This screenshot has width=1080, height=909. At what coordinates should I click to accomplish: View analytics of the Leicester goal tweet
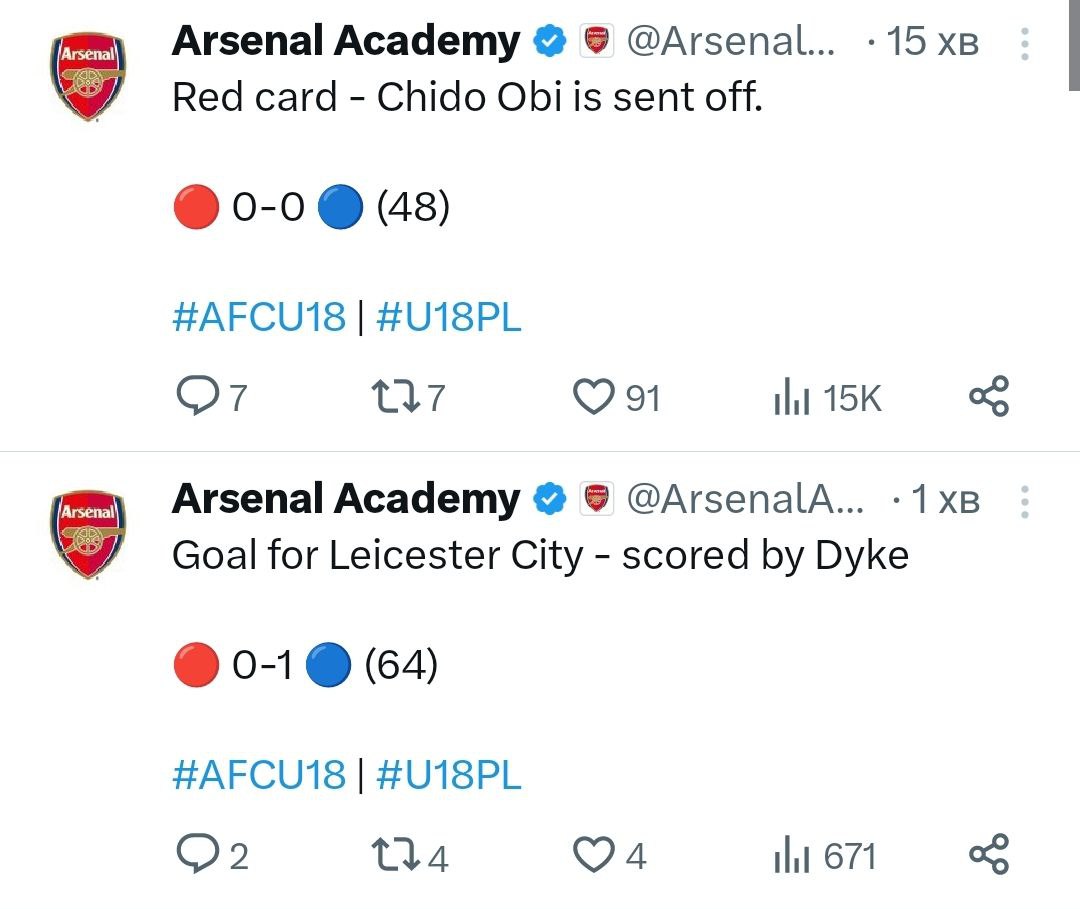tap(789, 856)
